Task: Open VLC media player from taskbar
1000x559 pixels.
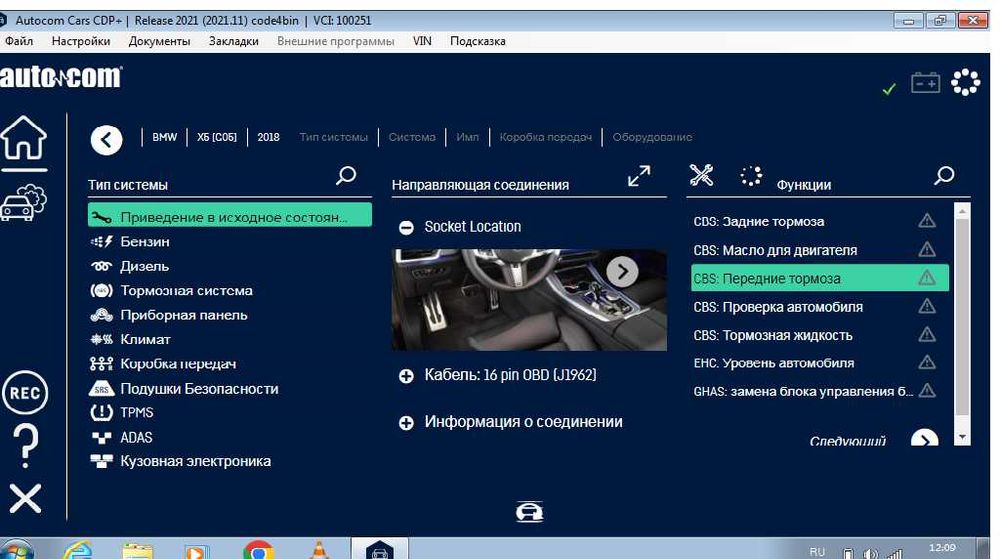Action: [320, 549]
